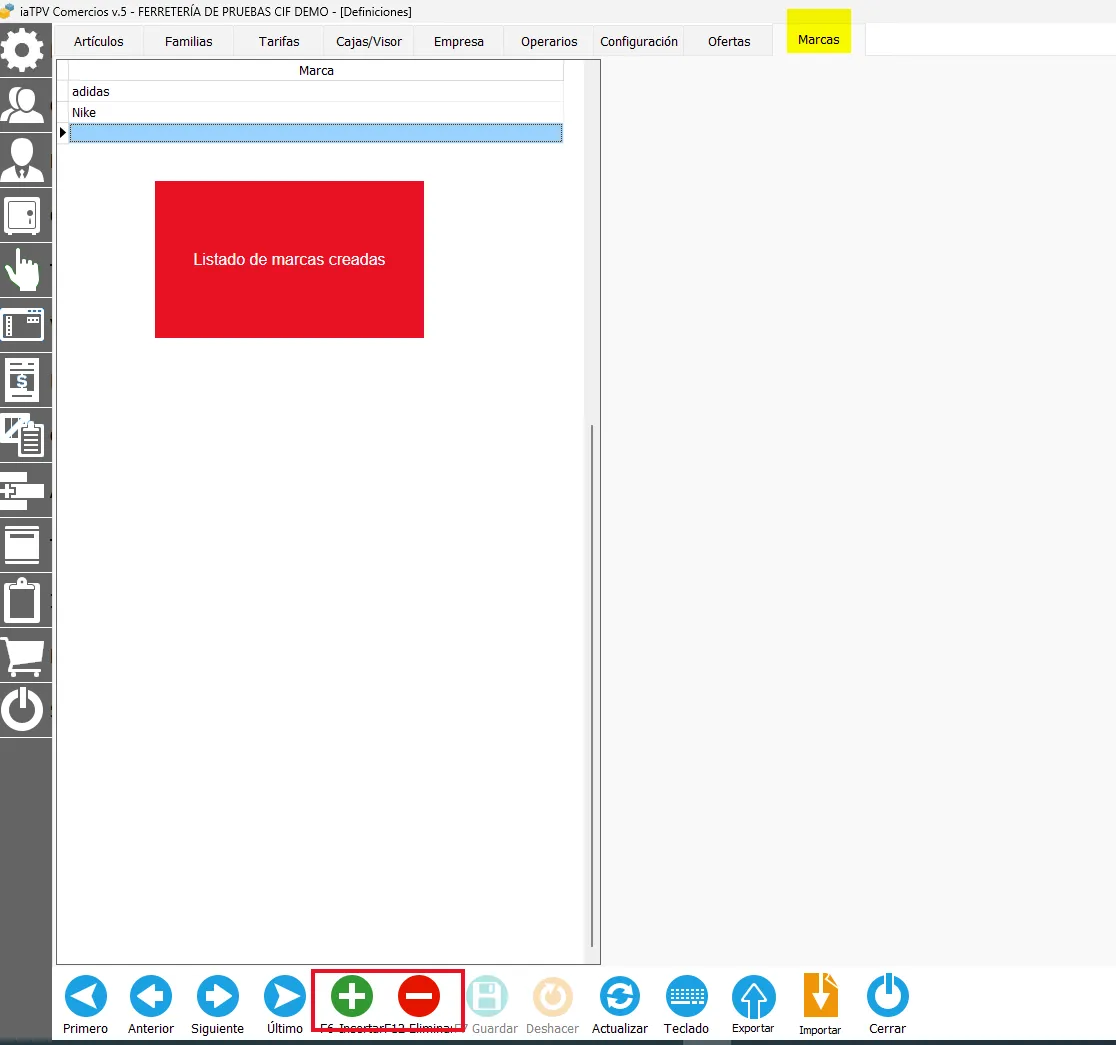Click the Actualizar refresh icon
The width and height of the screenshot is (1116, 1045).
620,996
